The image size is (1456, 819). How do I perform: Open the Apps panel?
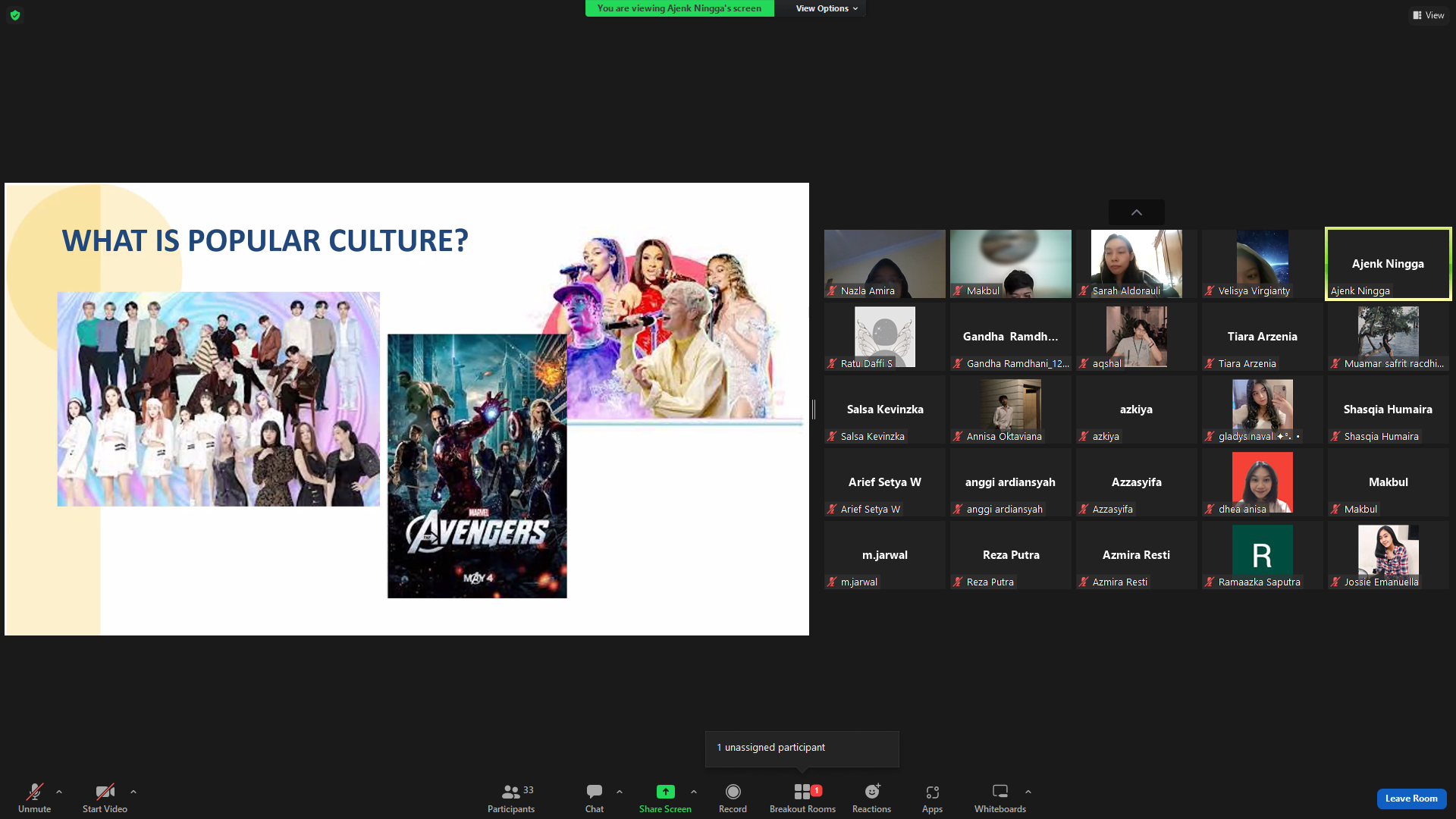pyautogui.click(x=932, y=798)
